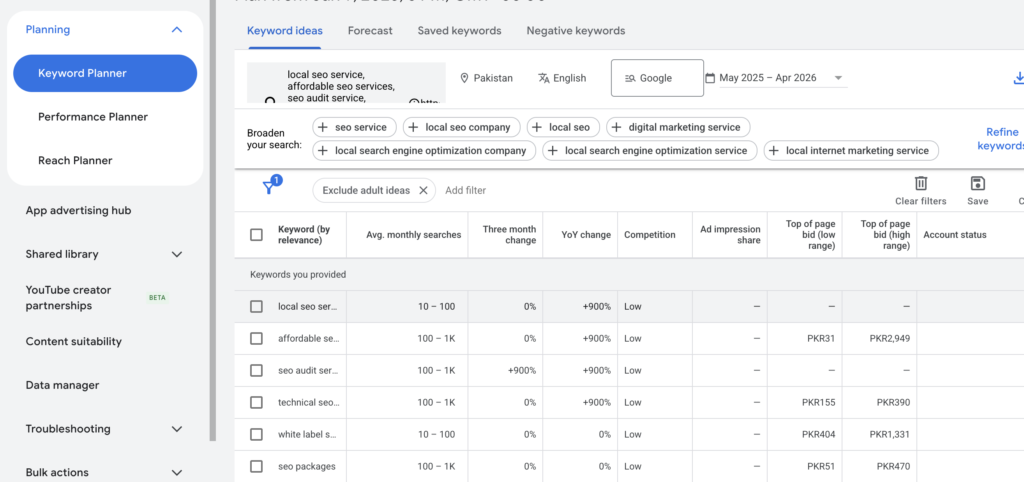Sort by Three month change column
The height and width of the screenshot is (482, 1024).
(509, 235)
